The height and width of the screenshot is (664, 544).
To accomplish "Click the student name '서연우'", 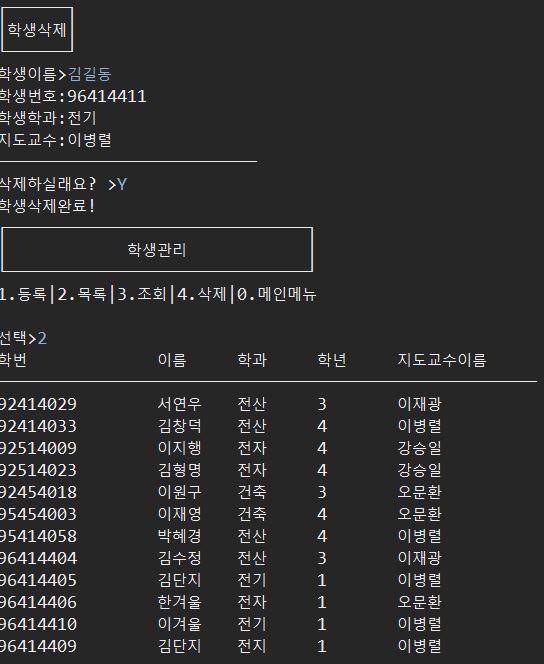I will 179,404.
